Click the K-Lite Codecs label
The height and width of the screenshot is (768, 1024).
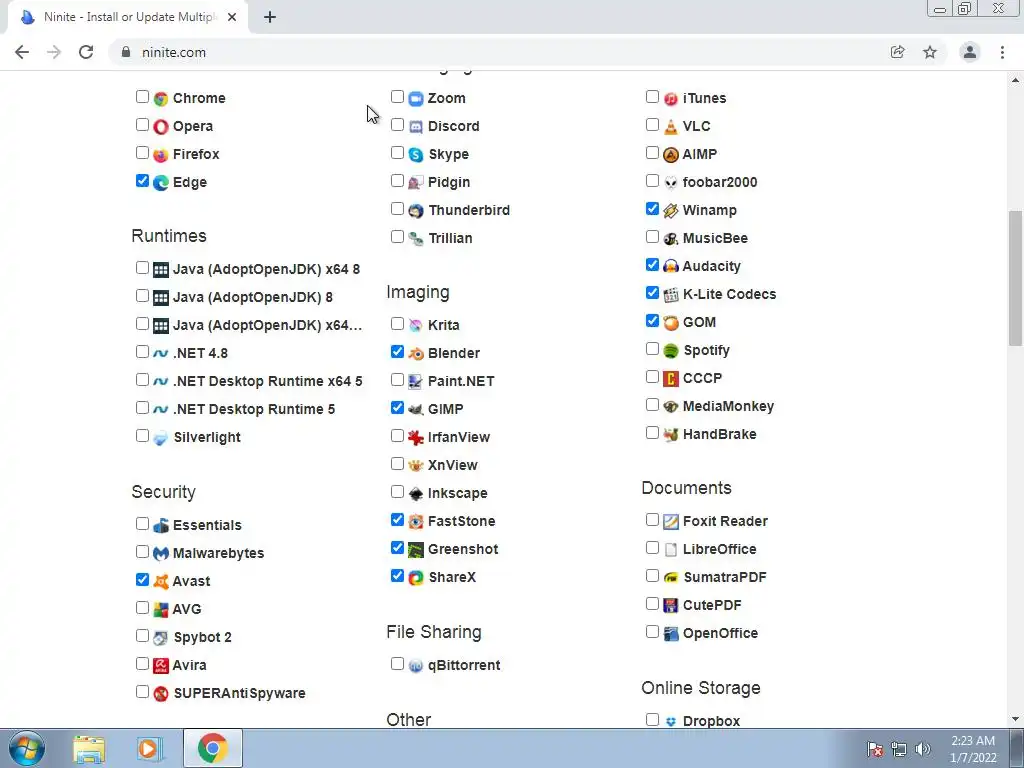pyautogui.click(x=729, y=295)
